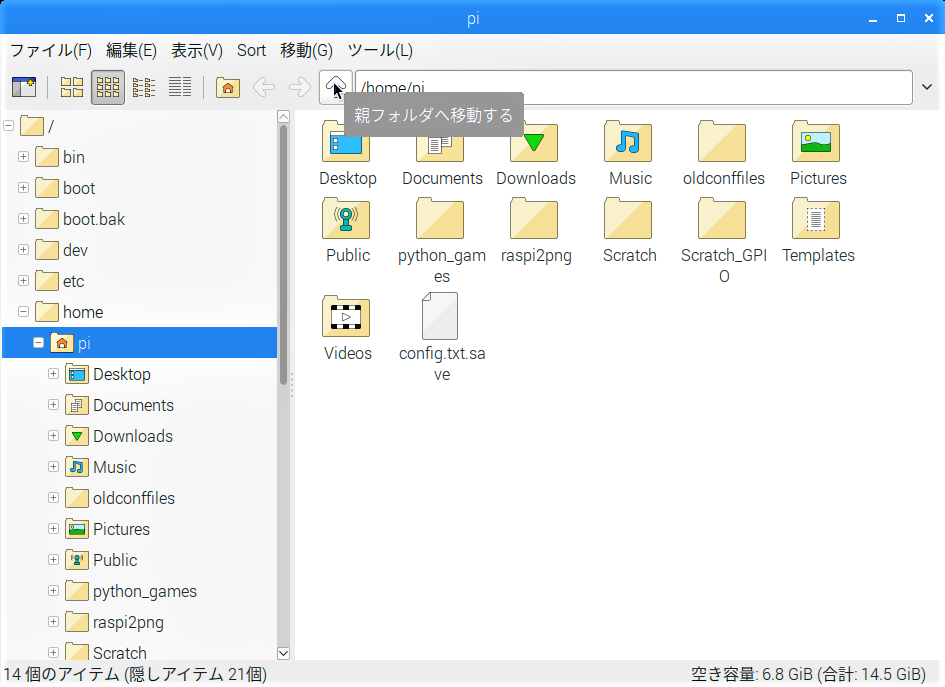945x687 pixels.
Task: Select the Public folder icon in main pane
Action: coord(346,218)
